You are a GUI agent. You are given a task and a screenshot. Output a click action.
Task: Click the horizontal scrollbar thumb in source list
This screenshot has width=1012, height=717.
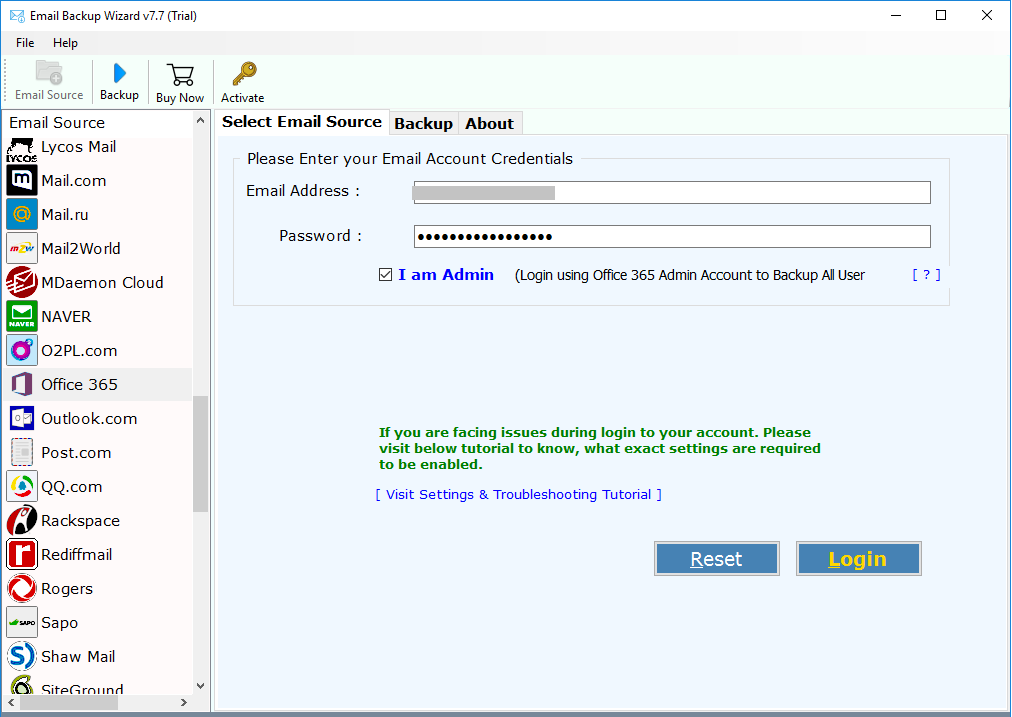tap(69, 702)
